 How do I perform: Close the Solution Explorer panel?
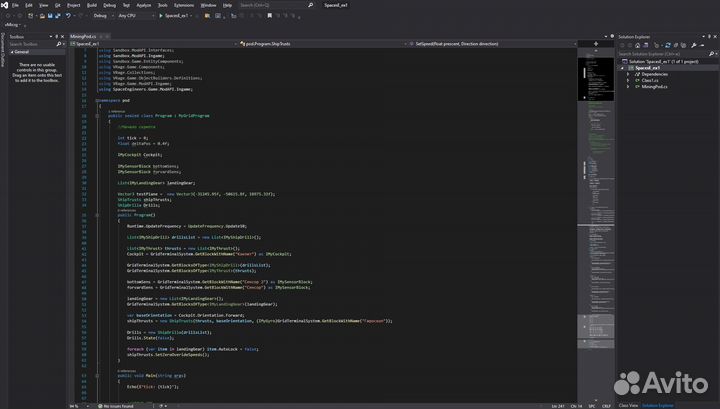coord(715,37)
